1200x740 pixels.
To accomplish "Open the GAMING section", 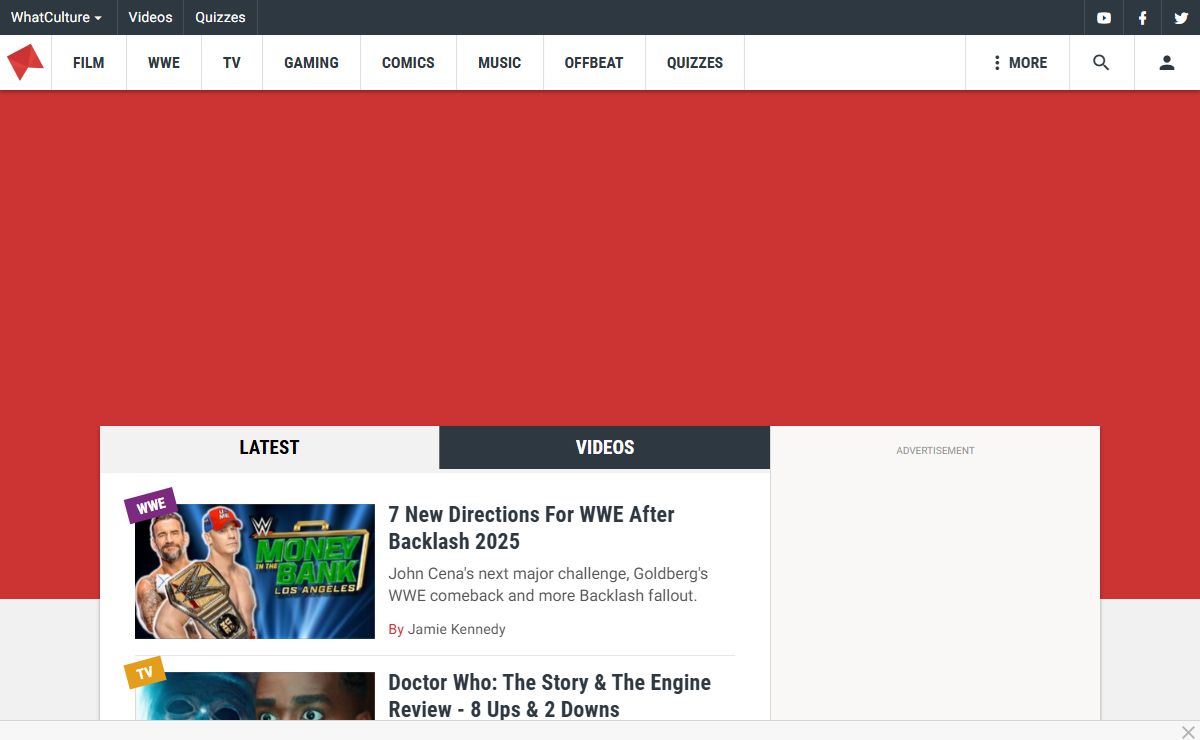I will pyautogui.click(x=311, y=62).
